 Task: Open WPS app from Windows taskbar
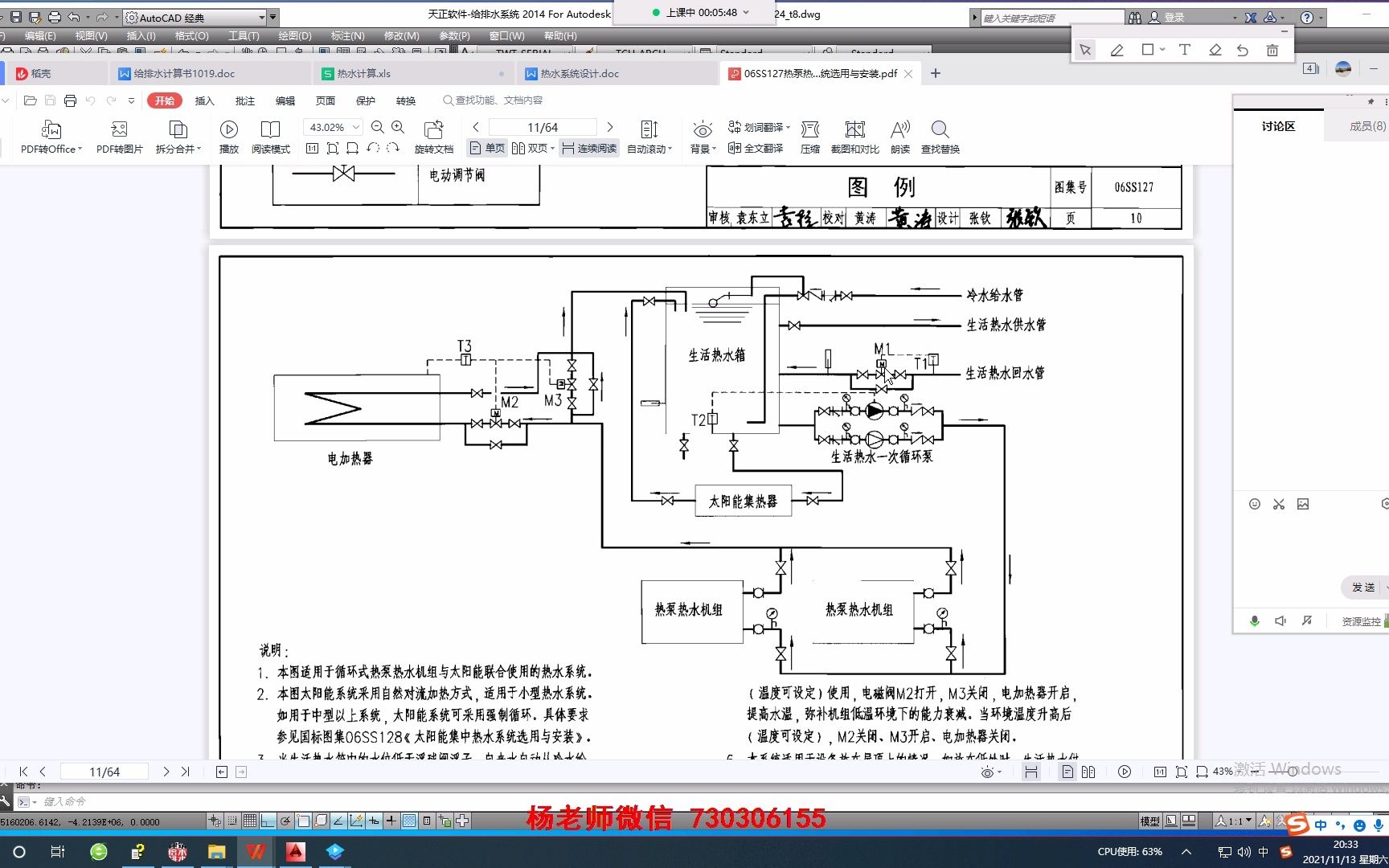[x=256, y=851]
